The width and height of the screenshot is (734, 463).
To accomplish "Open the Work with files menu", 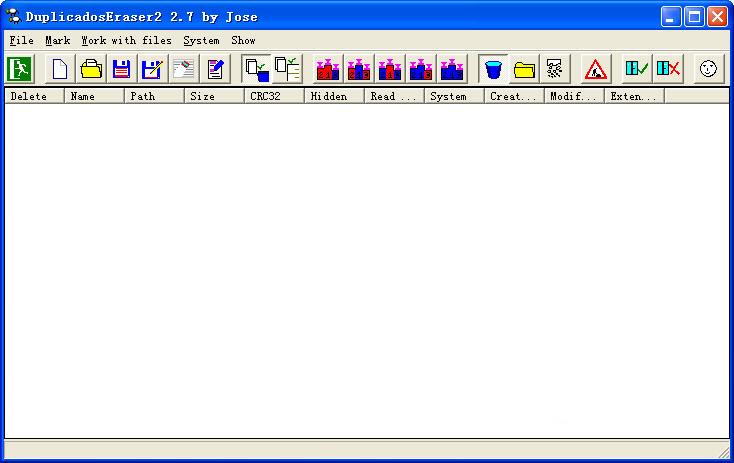I will tap(126, 41).
